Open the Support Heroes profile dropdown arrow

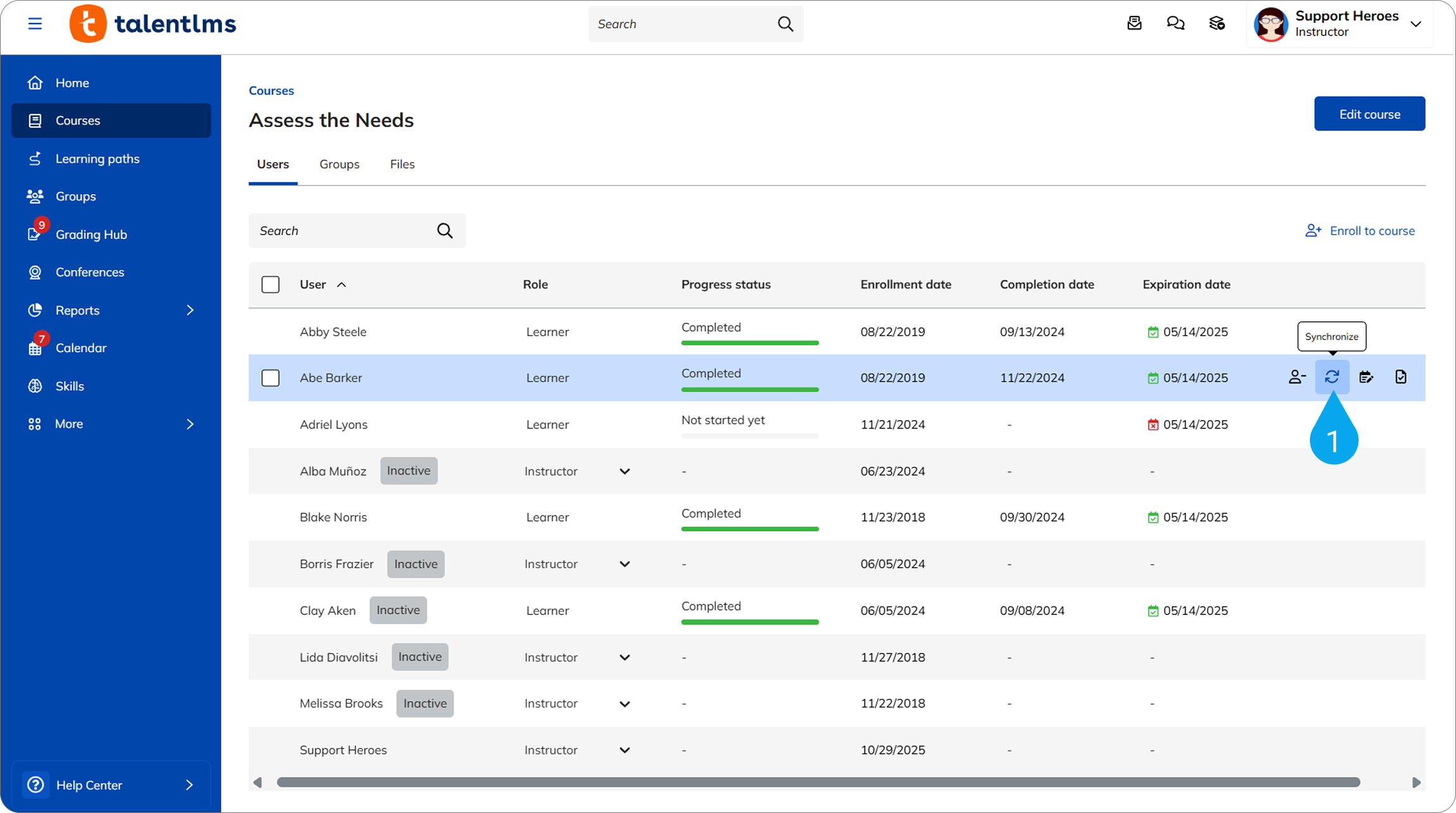click(1416, 24)
